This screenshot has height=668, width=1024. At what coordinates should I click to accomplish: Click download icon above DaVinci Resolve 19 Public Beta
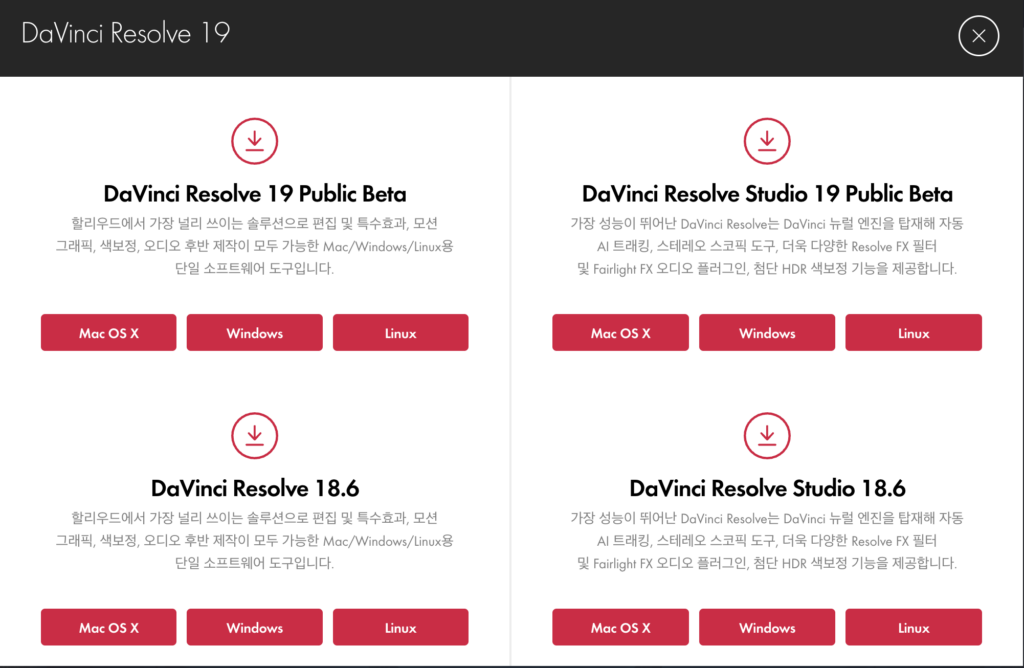[255, 141]
